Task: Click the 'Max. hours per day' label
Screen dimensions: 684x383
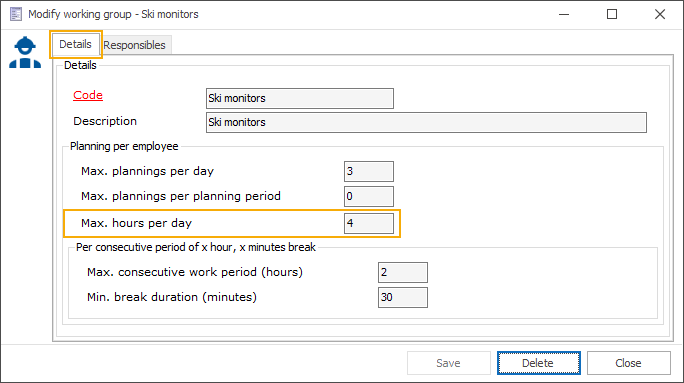Action: [x=137, y=223]
